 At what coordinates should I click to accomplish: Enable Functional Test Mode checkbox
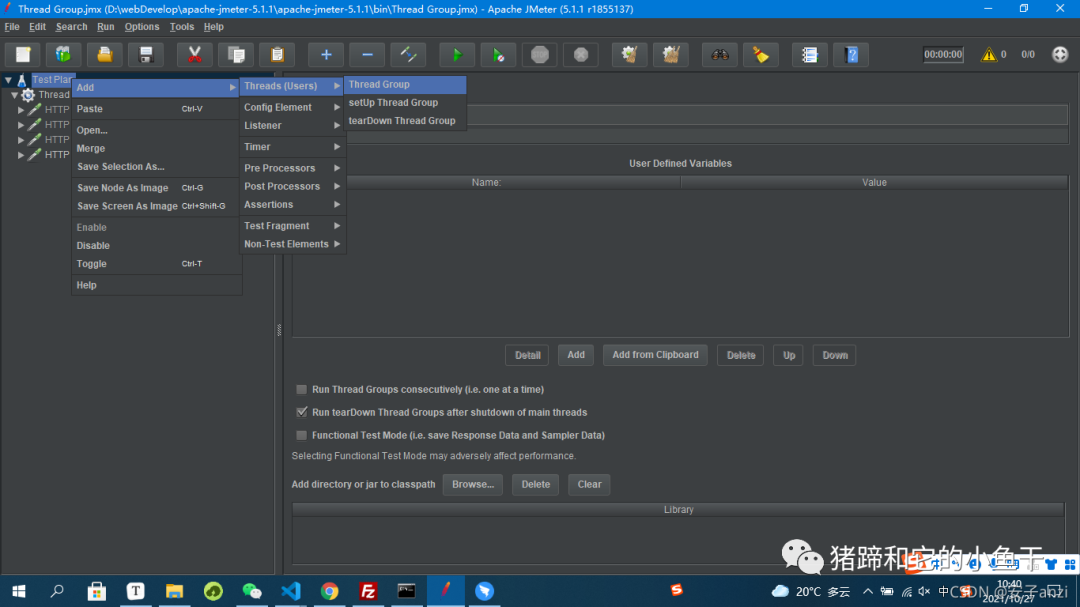[302, 435]
